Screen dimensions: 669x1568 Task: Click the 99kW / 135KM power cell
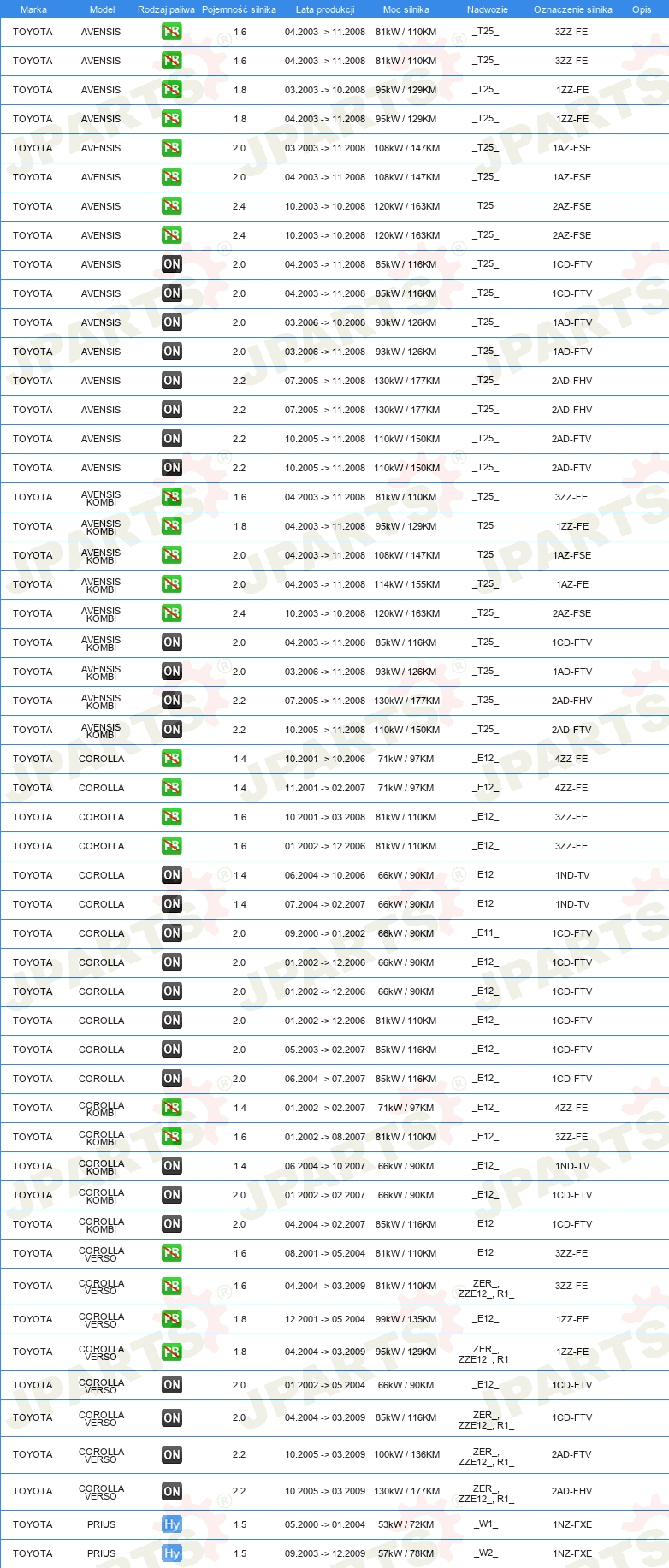406,1319
